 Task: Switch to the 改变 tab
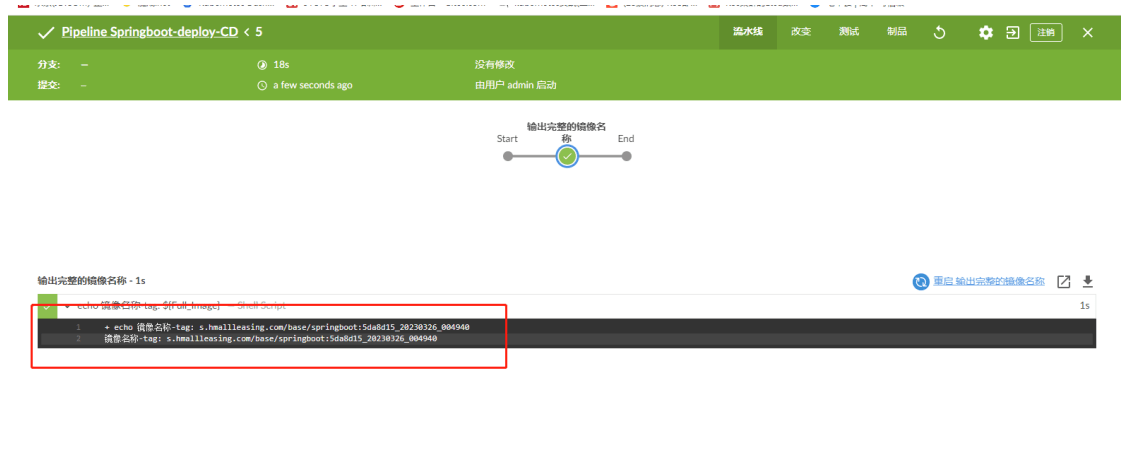click(x=801, y=32)
